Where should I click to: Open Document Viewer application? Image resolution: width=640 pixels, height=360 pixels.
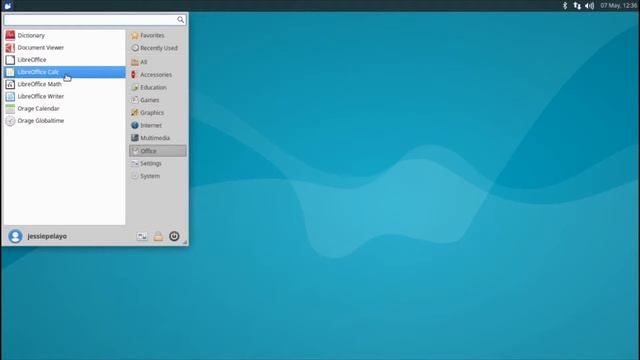[64, 48]
